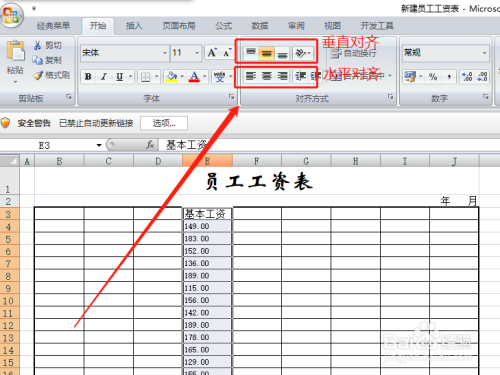Switch to the 插入 tab
The width and height of the screenshot is (500, 375).
coord(134,26)
